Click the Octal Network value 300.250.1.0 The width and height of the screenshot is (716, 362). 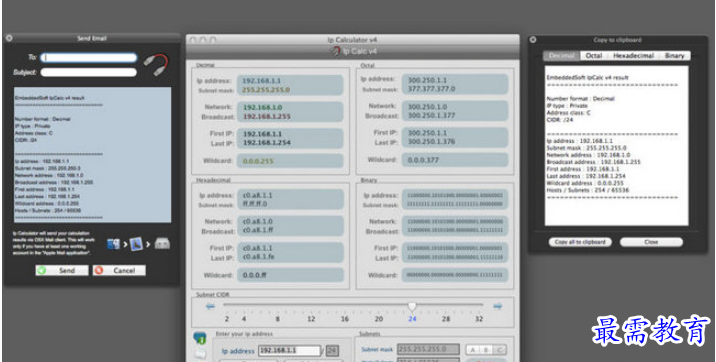pos(427,106)
